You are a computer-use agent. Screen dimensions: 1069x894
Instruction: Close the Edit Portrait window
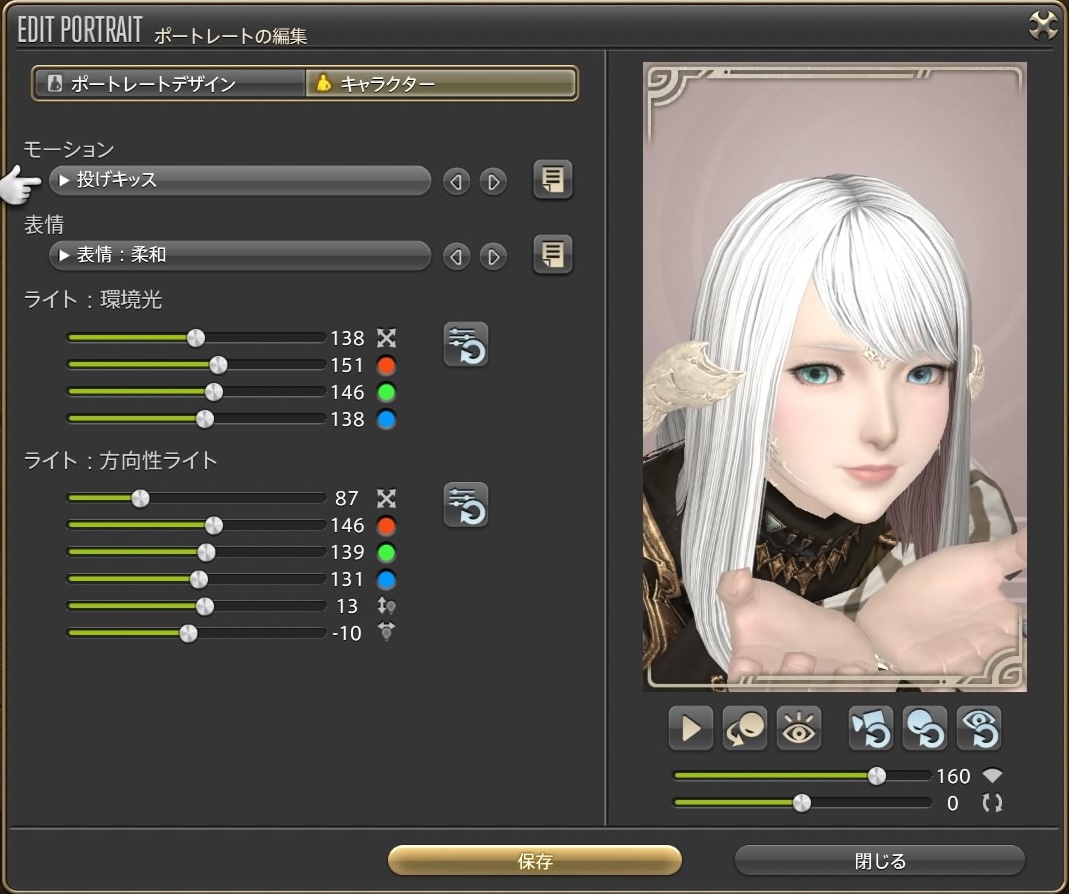coord(1043,26)
